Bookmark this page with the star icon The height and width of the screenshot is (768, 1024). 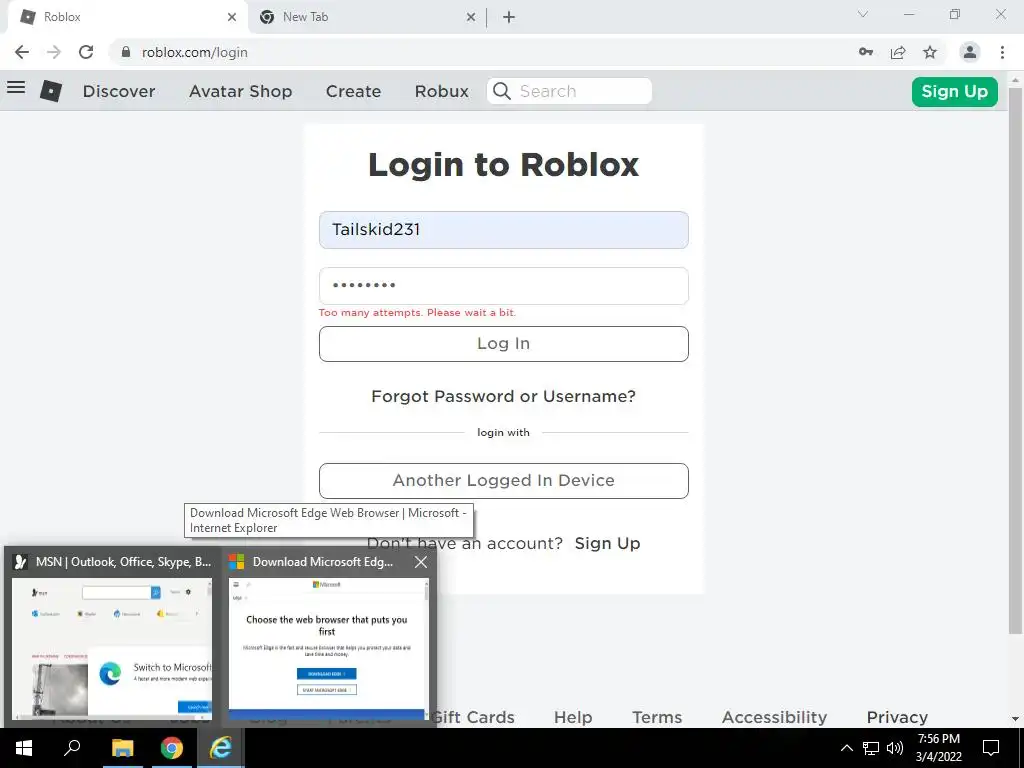930,52
